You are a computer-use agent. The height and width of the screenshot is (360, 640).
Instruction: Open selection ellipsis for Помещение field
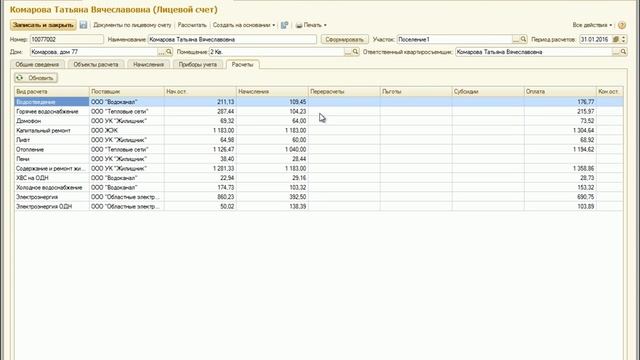tap(348, 52)
